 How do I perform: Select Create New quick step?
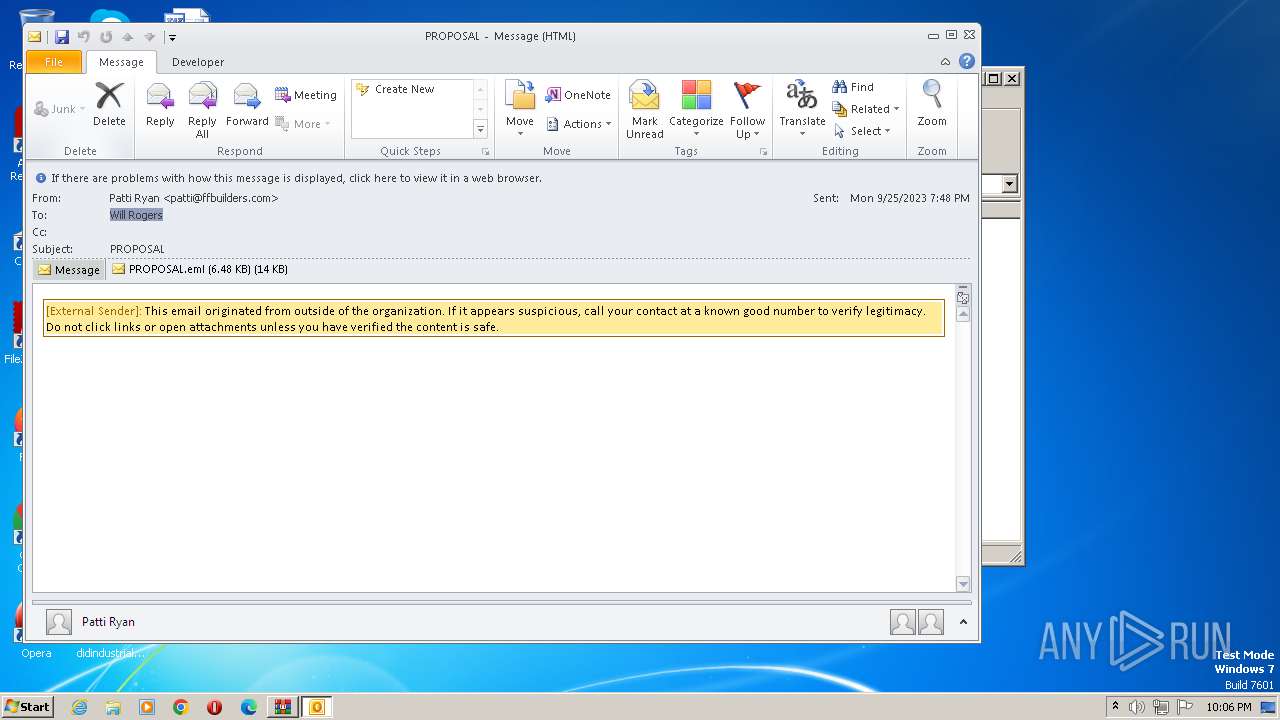[405, 89]
